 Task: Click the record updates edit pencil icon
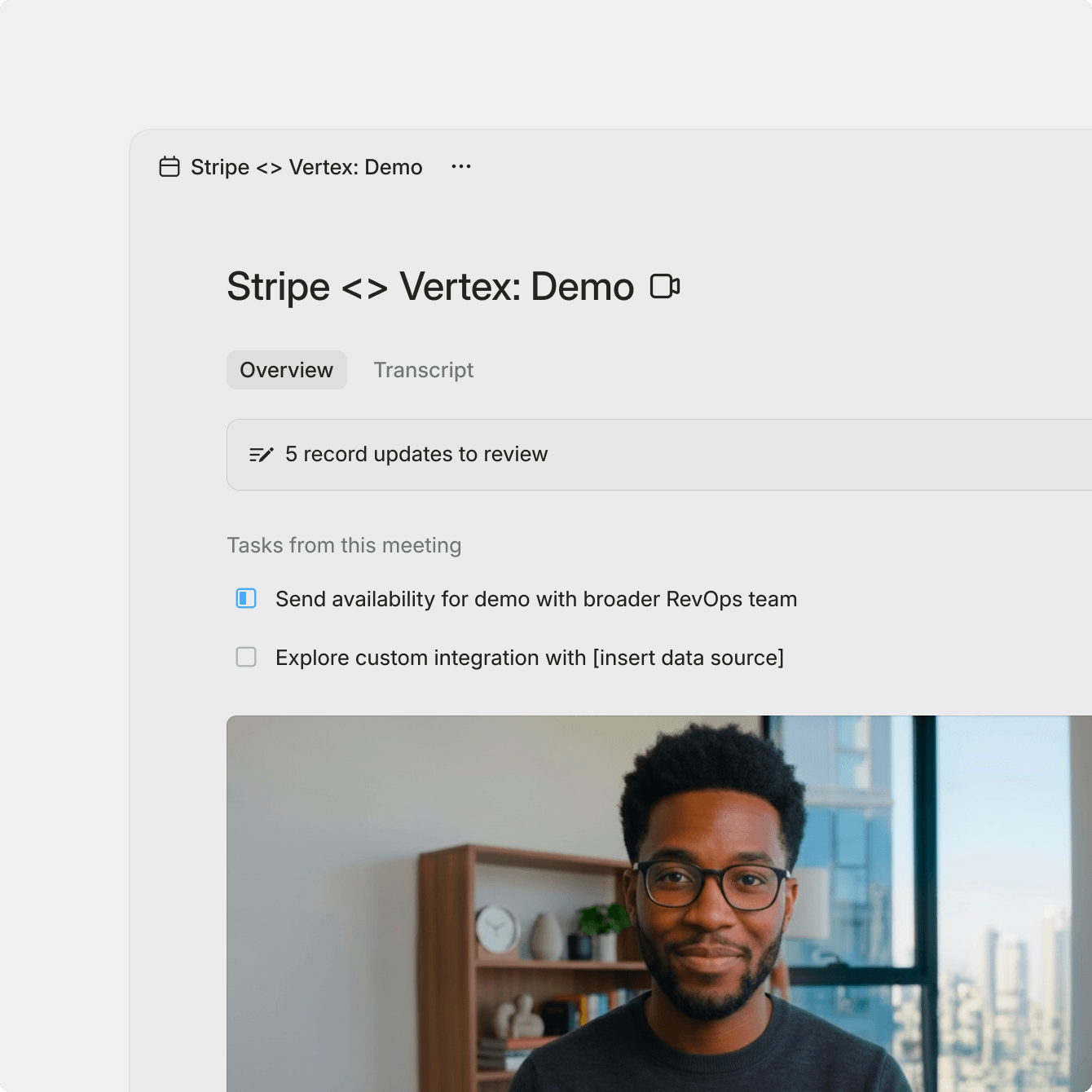(261, 455)
